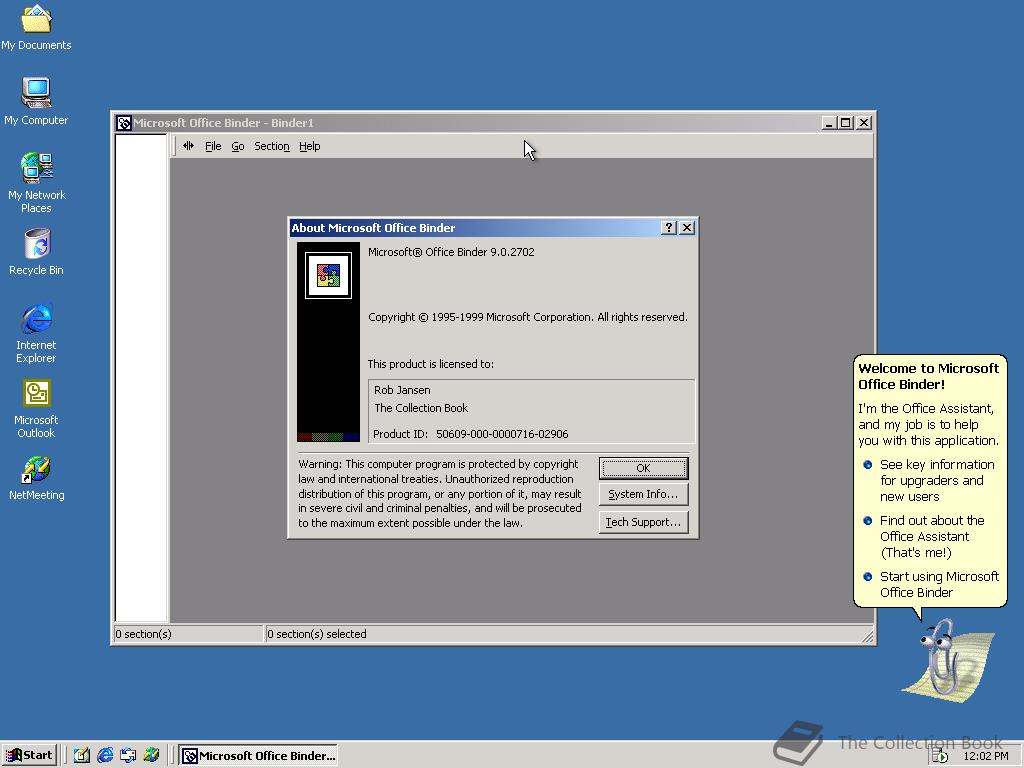Click the '0 section(s)' status bar text
This screenshot has width=1024, height=768.
coord(143,633)
